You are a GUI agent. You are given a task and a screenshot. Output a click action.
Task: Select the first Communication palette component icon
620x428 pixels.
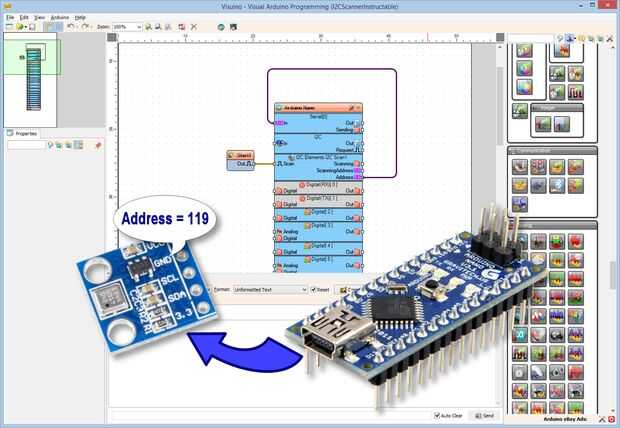[520, 167]
